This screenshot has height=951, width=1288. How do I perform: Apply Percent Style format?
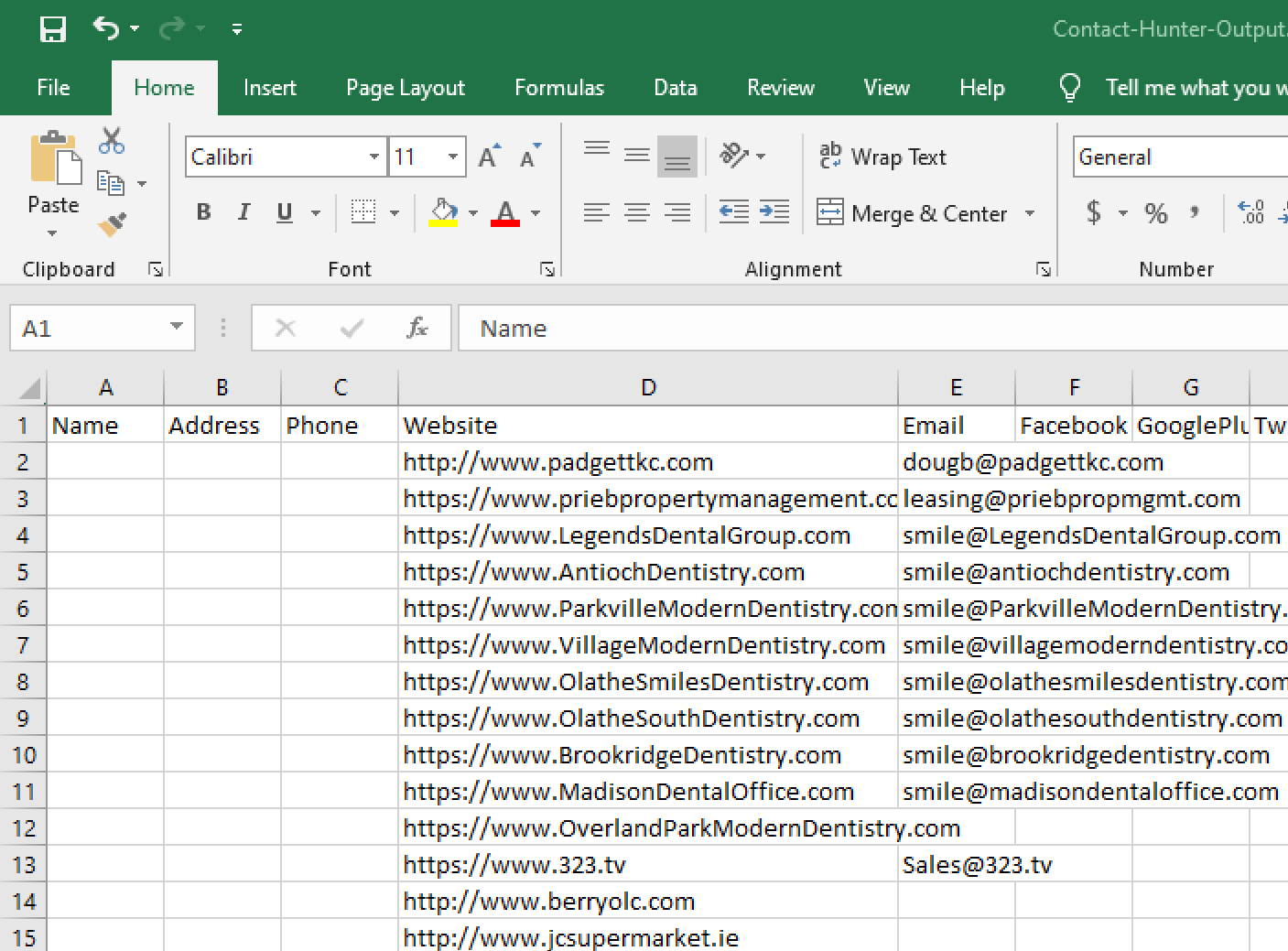pos(1156,213)
